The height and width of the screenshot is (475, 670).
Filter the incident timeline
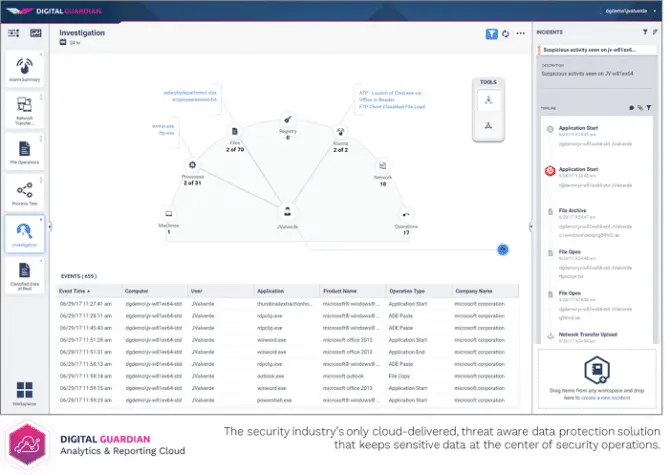point(649,108)
